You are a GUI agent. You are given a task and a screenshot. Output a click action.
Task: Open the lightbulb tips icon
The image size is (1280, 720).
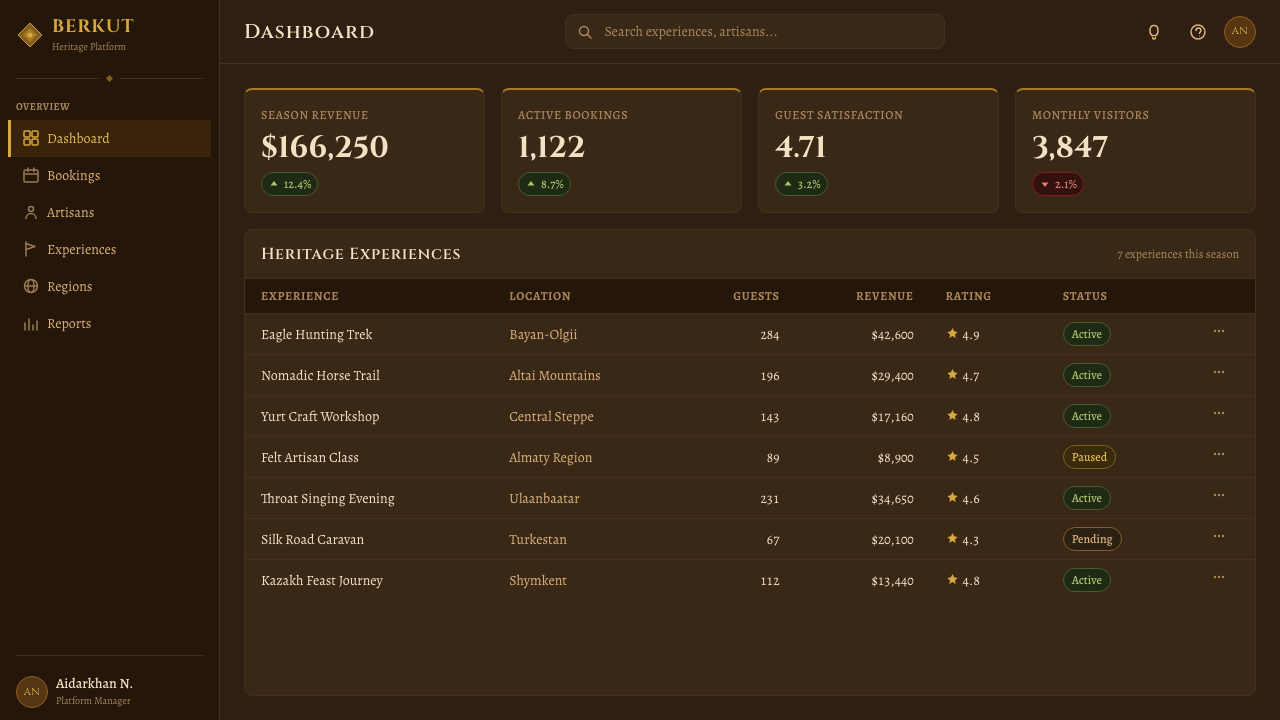tap(1154, 32)
